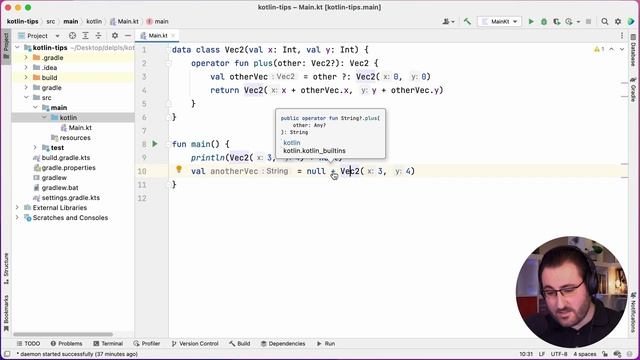Open the Dependencies tool window

tap(283, 344)
